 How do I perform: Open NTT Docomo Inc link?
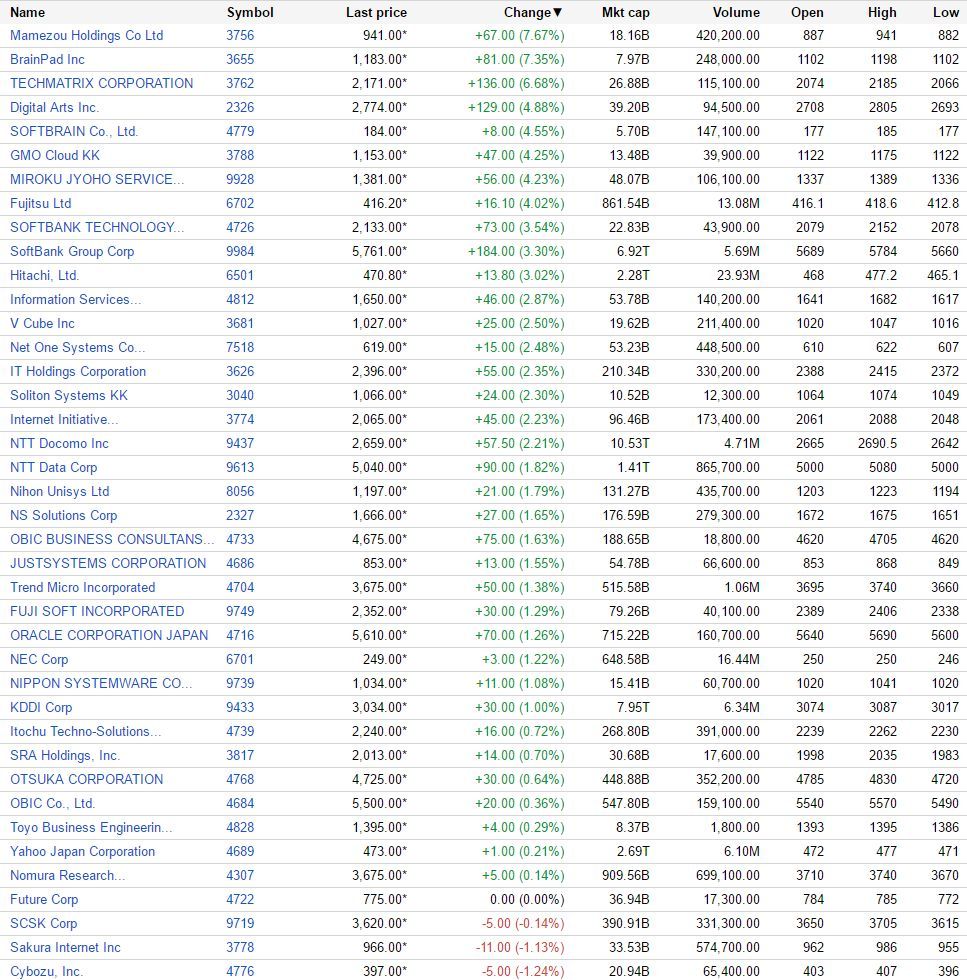[x=59, y=443]
